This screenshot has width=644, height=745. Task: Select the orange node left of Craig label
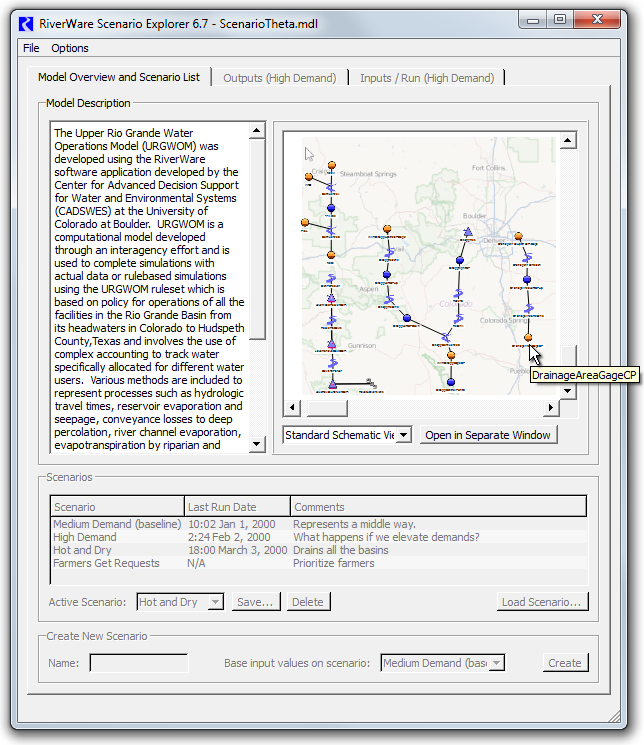tap(308, 177)
